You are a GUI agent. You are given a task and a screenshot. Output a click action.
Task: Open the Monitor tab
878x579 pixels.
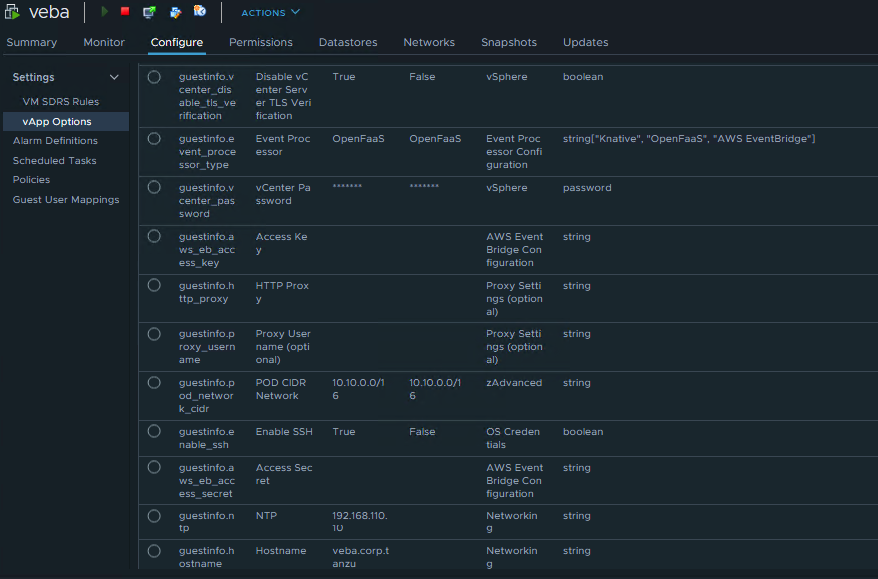click(104, 42)
